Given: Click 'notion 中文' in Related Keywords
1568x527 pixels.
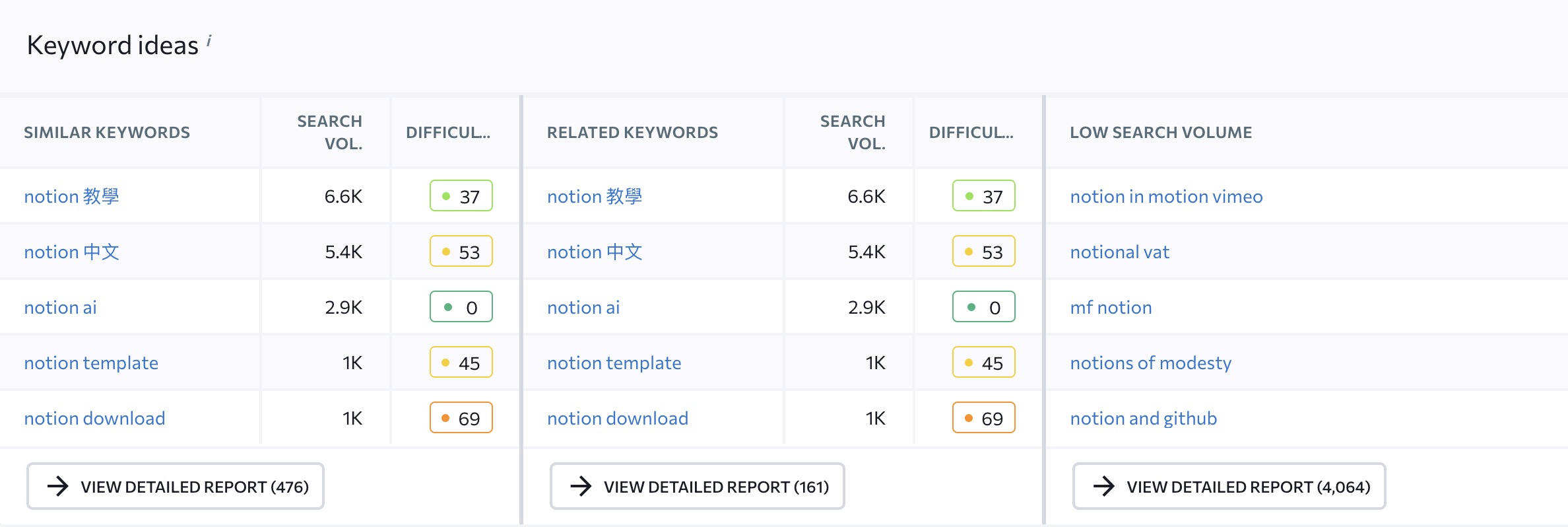Looking at the screenshot, I should point(595,252).
